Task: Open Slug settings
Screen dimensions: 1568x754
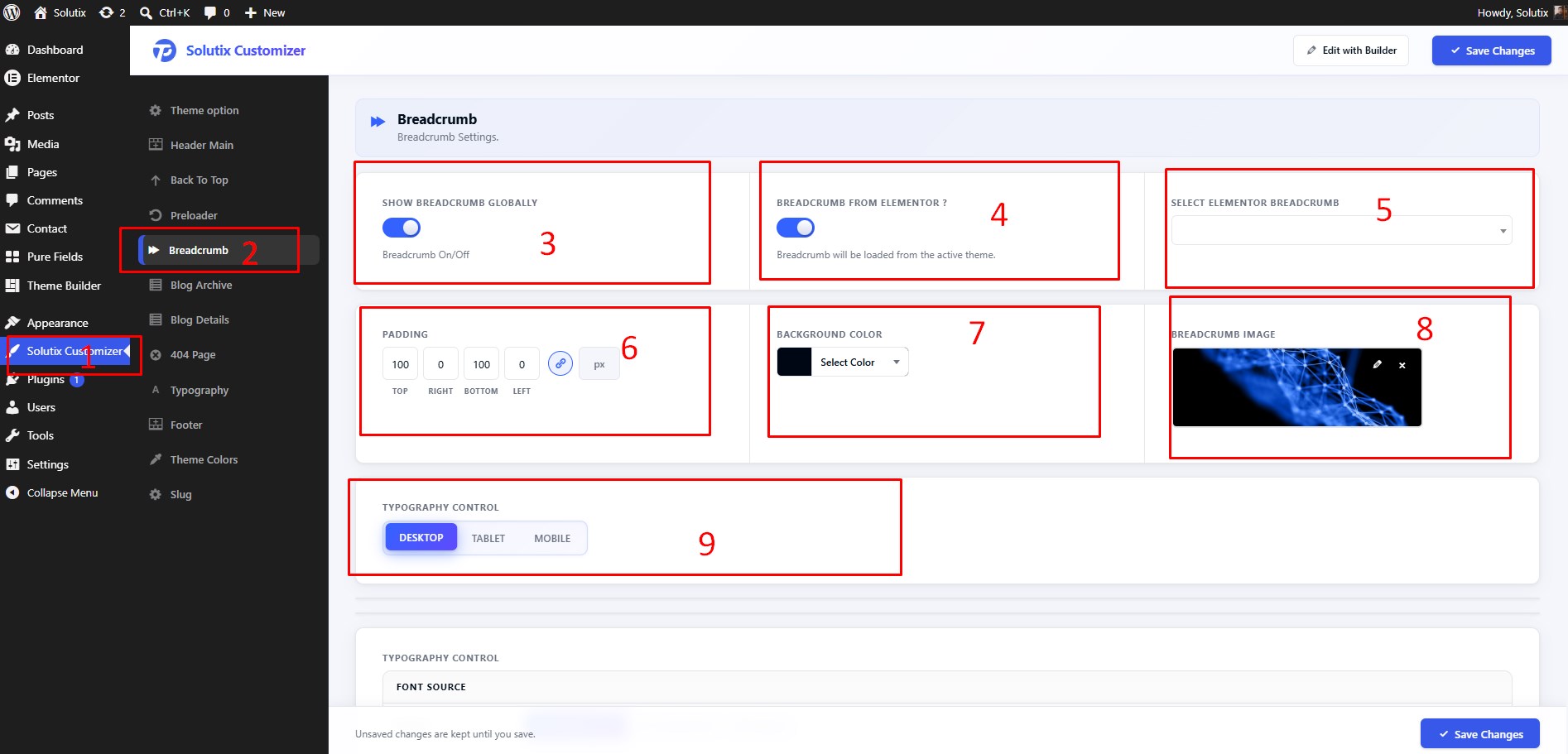Action: pyautogui.click(x=228, y=494)
